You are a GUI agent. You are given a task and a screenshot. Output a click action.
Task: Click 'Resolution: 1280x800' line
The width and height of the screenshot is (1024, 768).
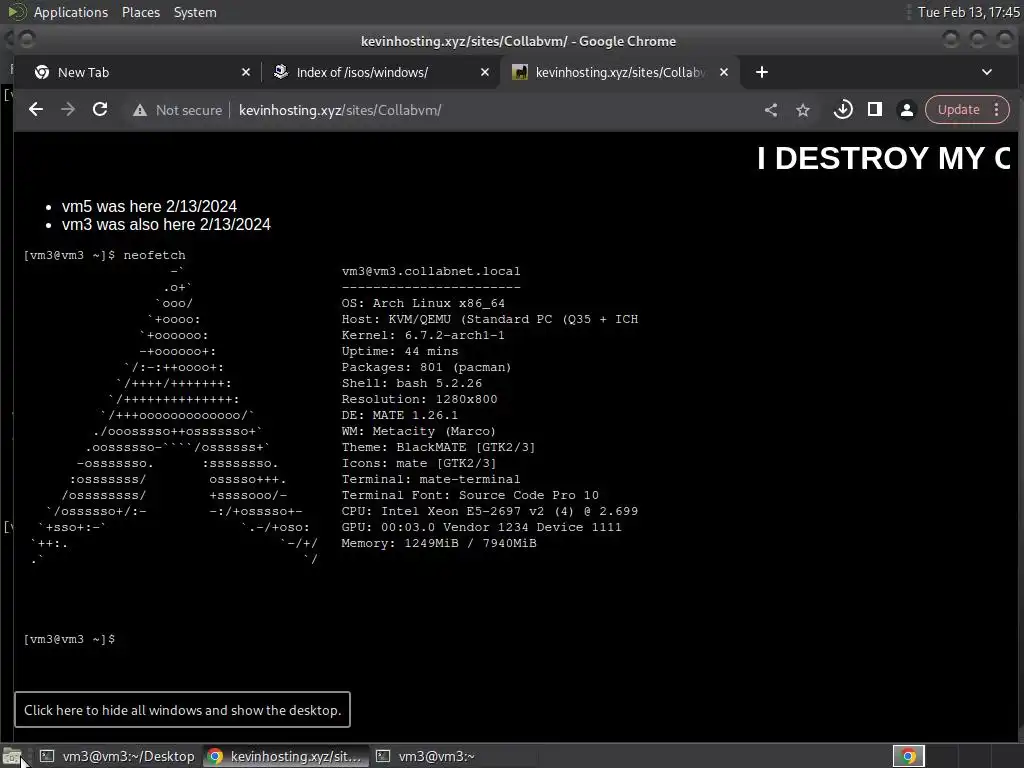click(419, 399)
